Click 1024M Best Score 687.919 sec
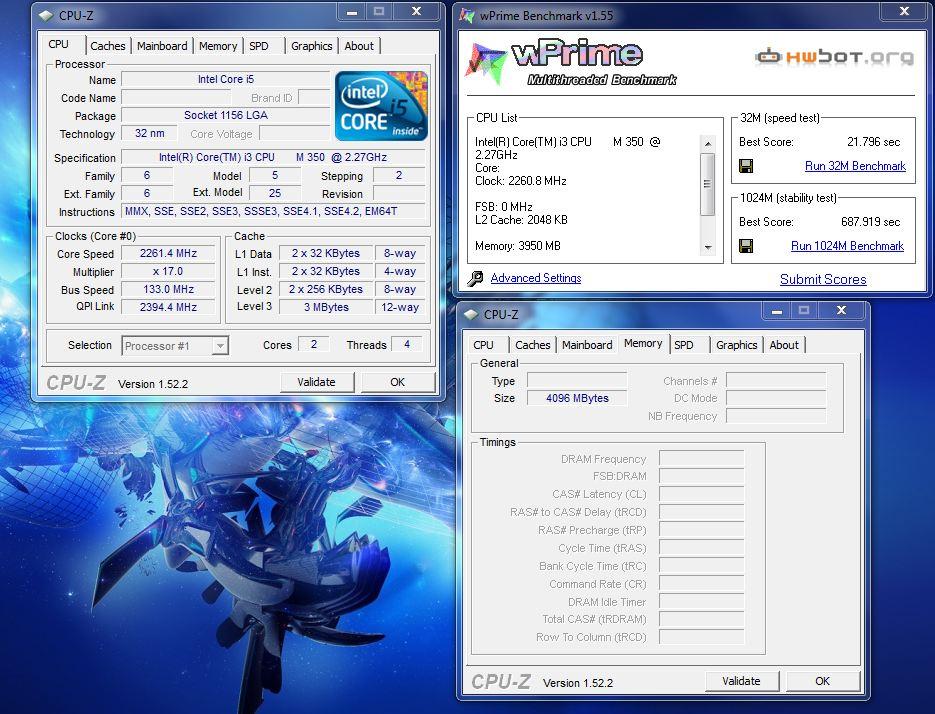Viewport: 935px width, 714px height. [x=871, y=222]
